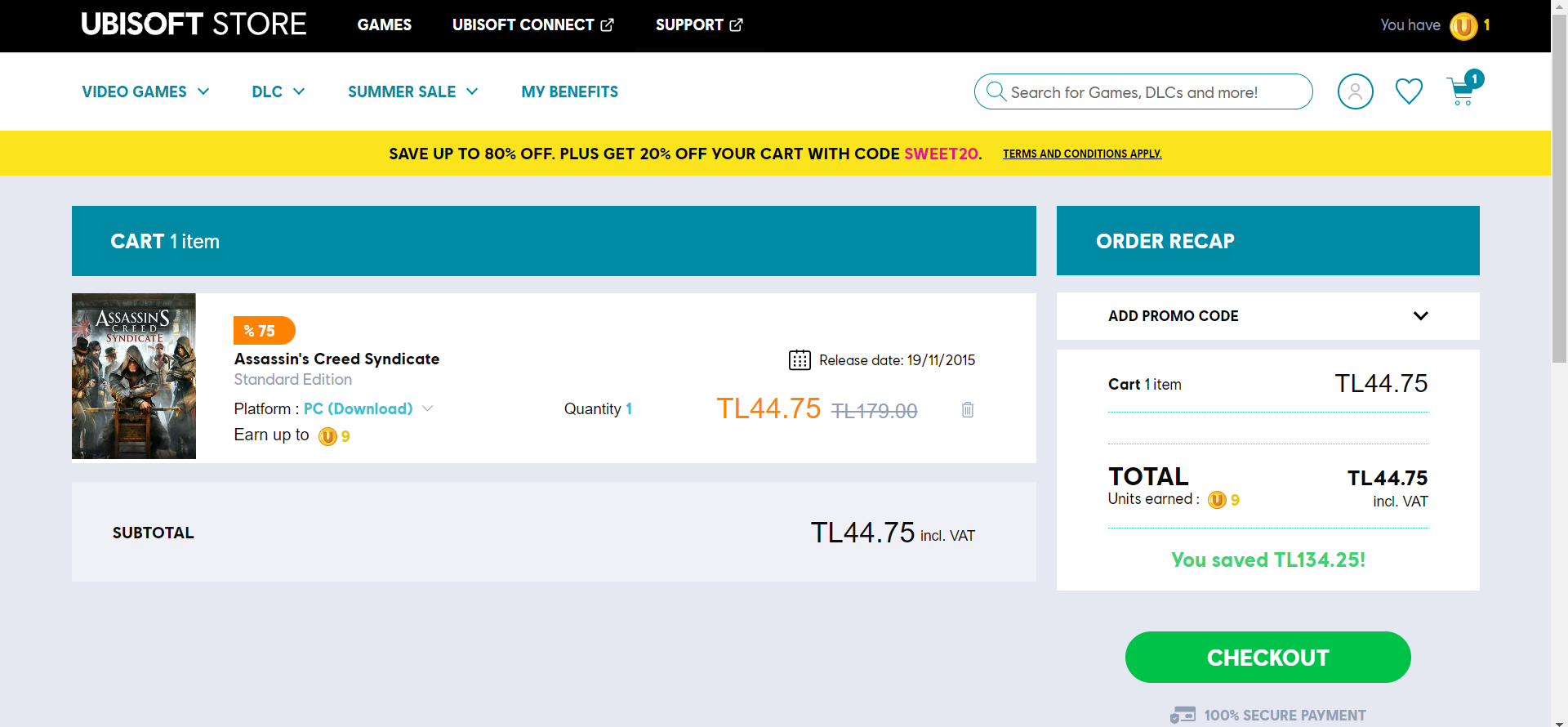This screenshot has width=1568, height=727.
Task: Click the SWEET20 promo code text
Action: [942, 154]
